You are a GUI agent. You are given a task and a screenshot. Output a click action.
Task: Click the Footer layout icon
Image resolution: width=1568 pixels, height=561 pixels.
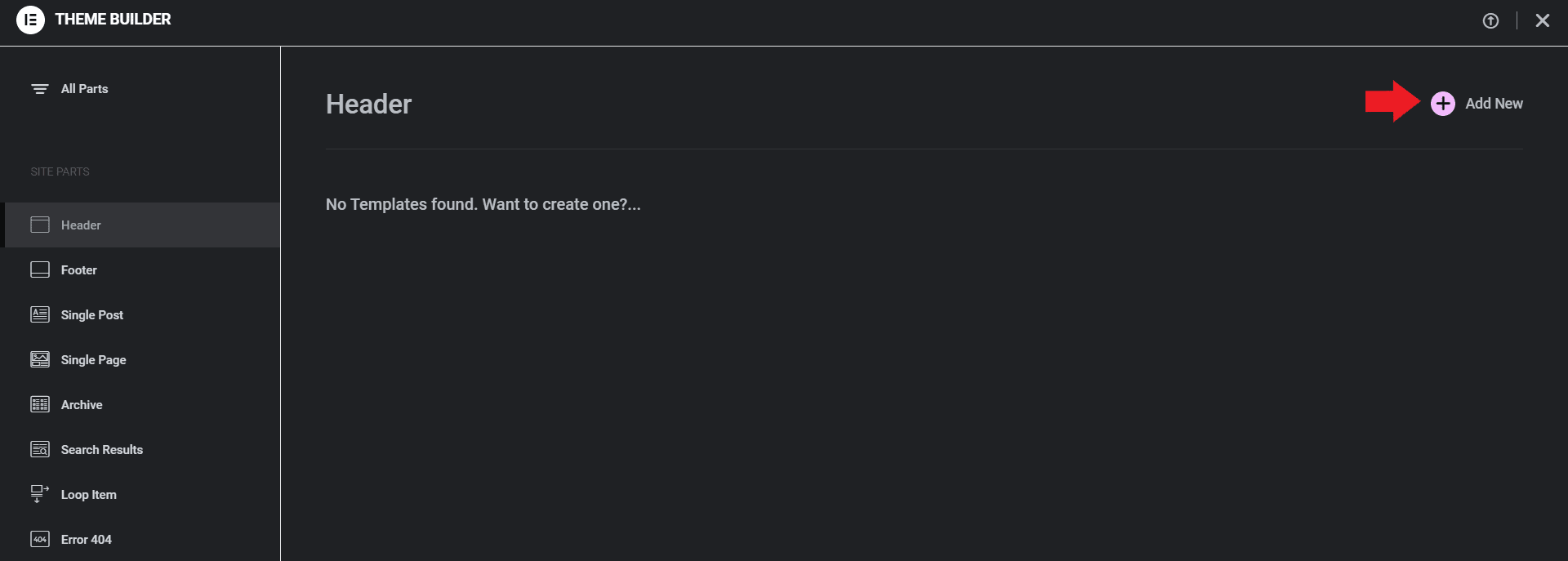pos(40,269)
